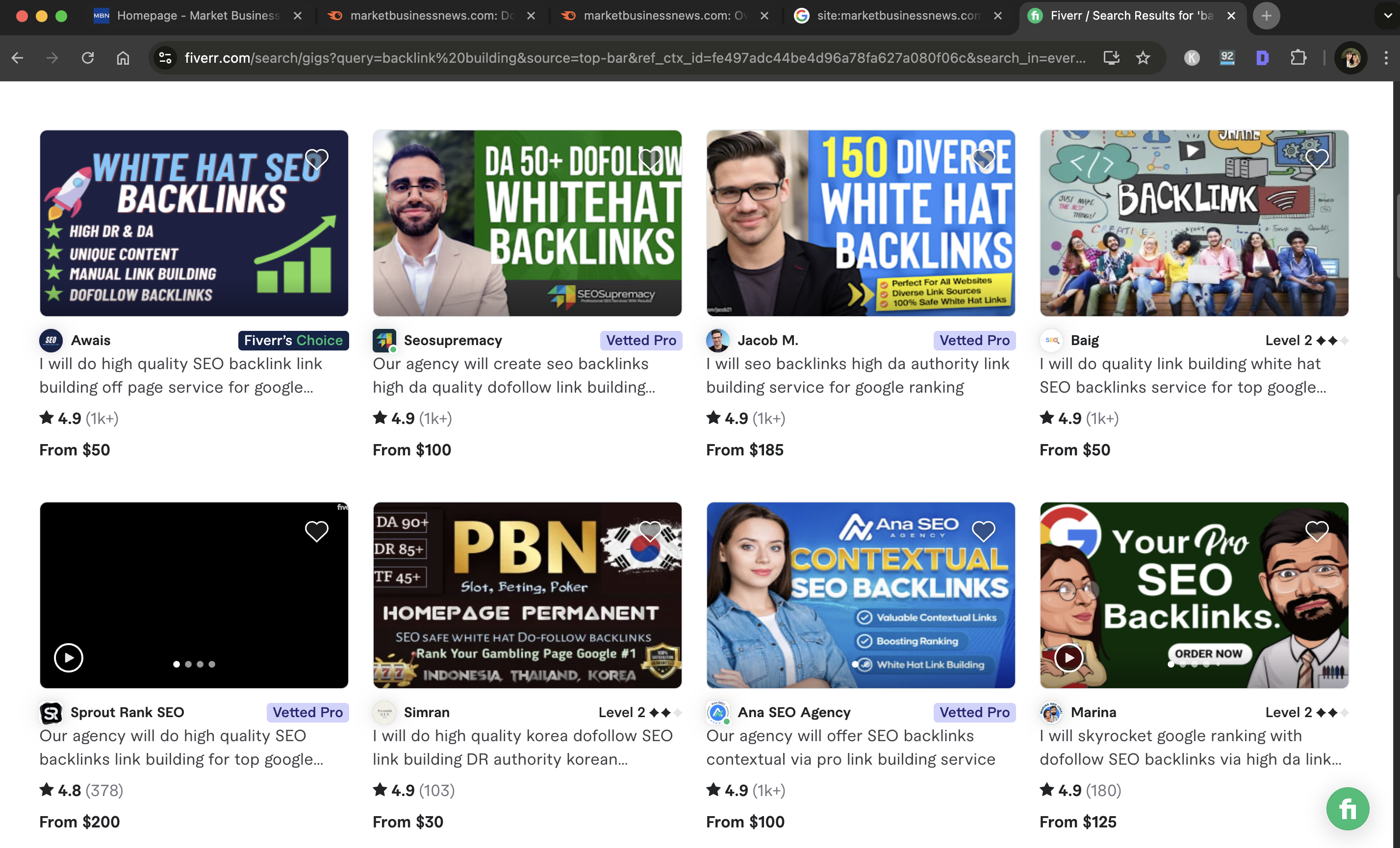Open the purple D extension
Image resolution: width=1400 pixels, height=848 pixels.
[1263, 57]
